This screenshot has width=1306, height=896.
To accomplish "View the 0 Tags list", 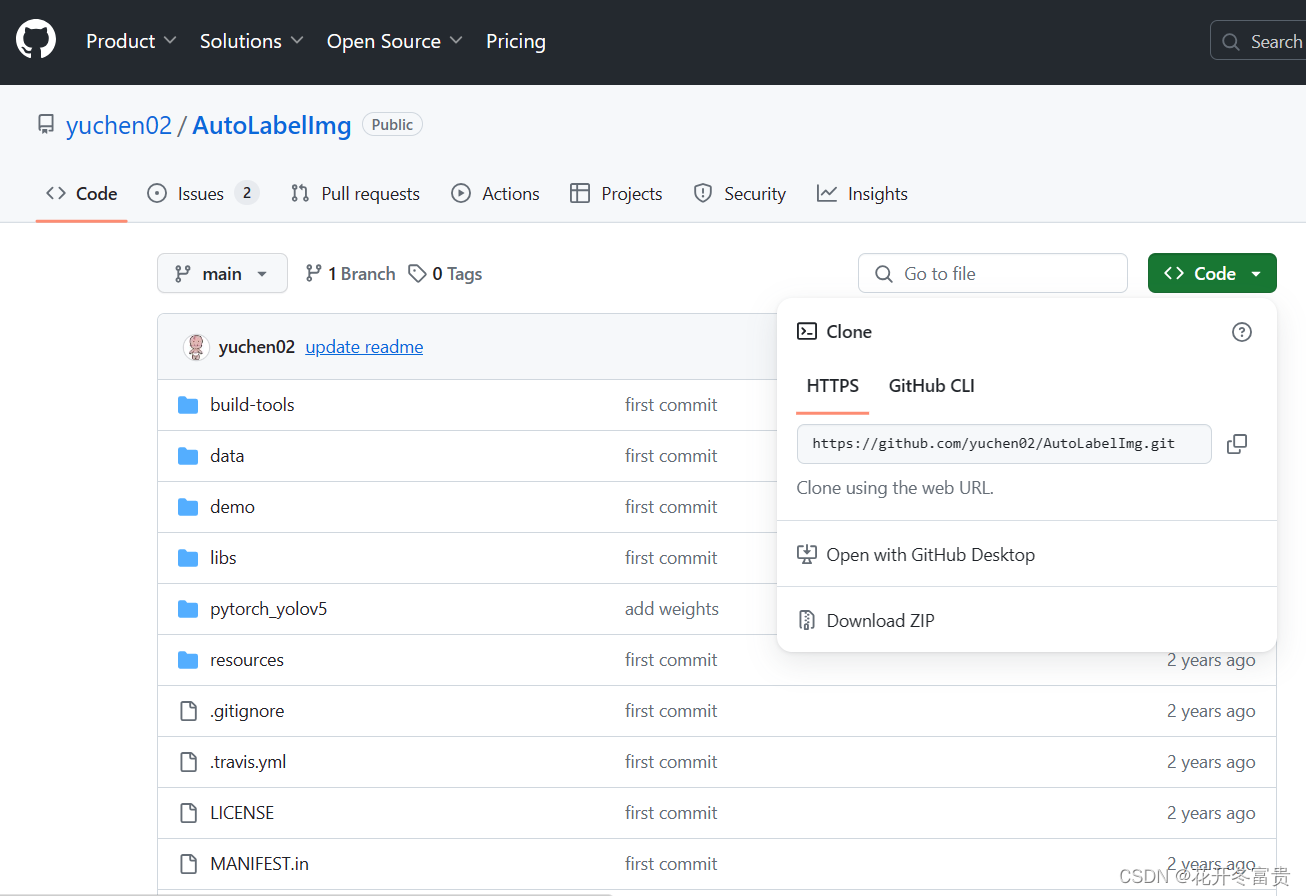I will click(445, 274).
